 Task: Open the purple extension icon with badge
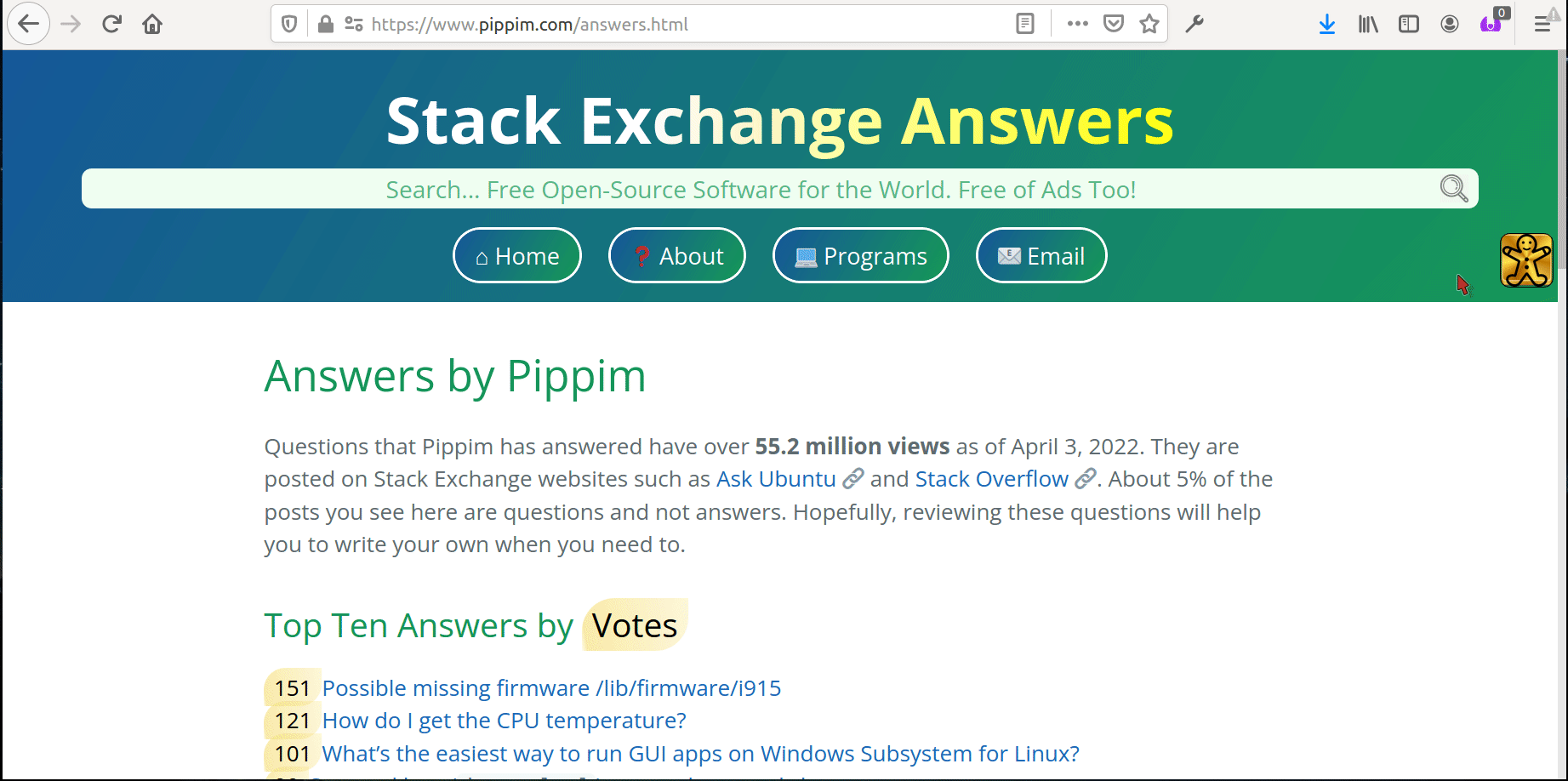[x=1491, y=22]
